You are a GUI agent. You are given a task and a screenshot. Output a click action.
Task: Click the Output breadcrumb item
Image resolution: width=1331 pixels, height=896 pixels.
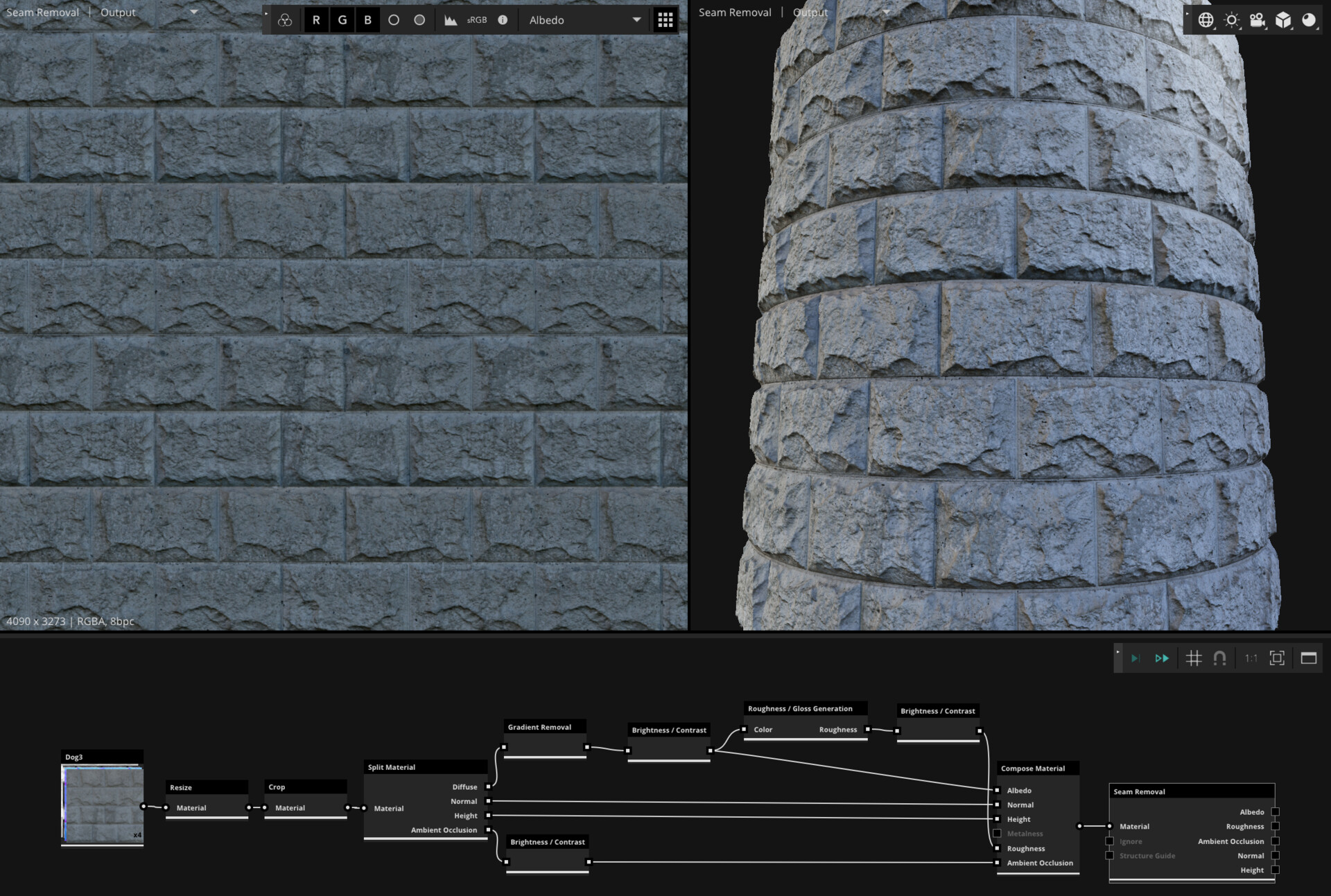coord(117,12)
